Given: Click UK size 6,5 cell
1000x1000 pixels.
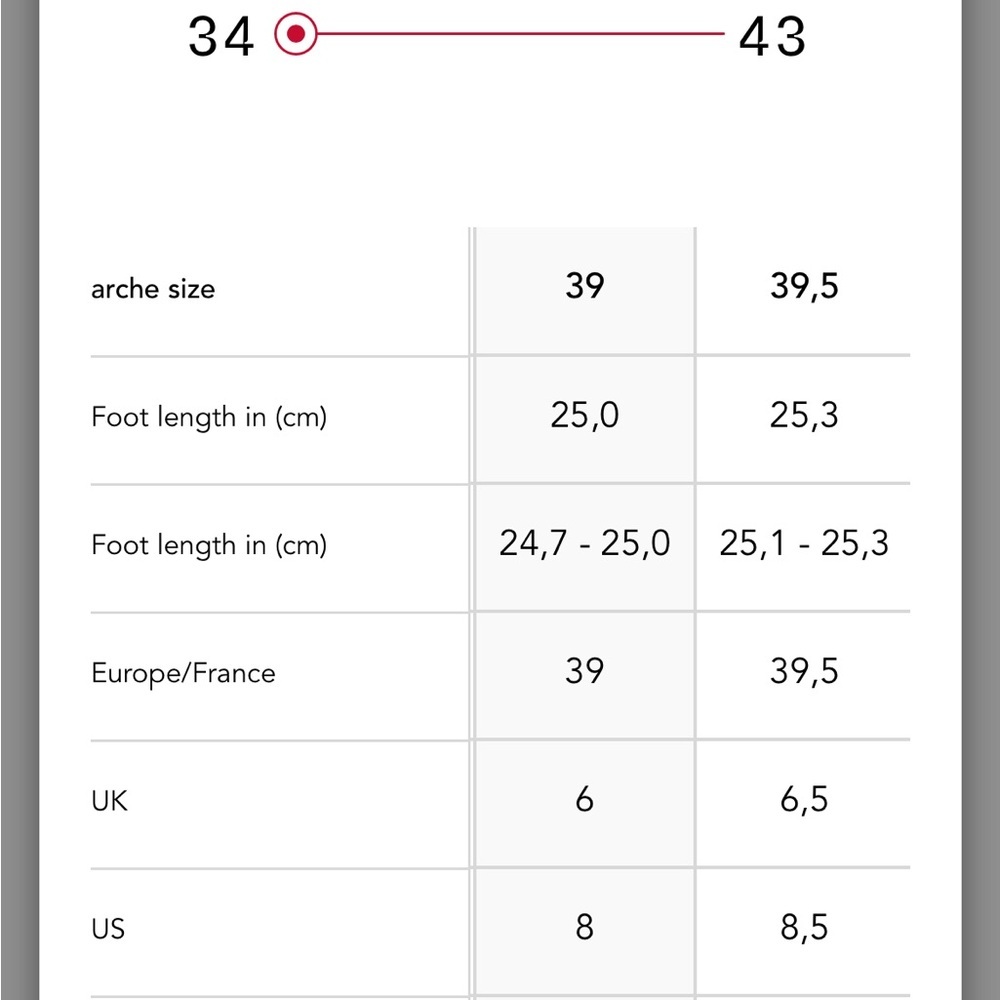Looking at the screenshot, I should (x=804, y=799).
